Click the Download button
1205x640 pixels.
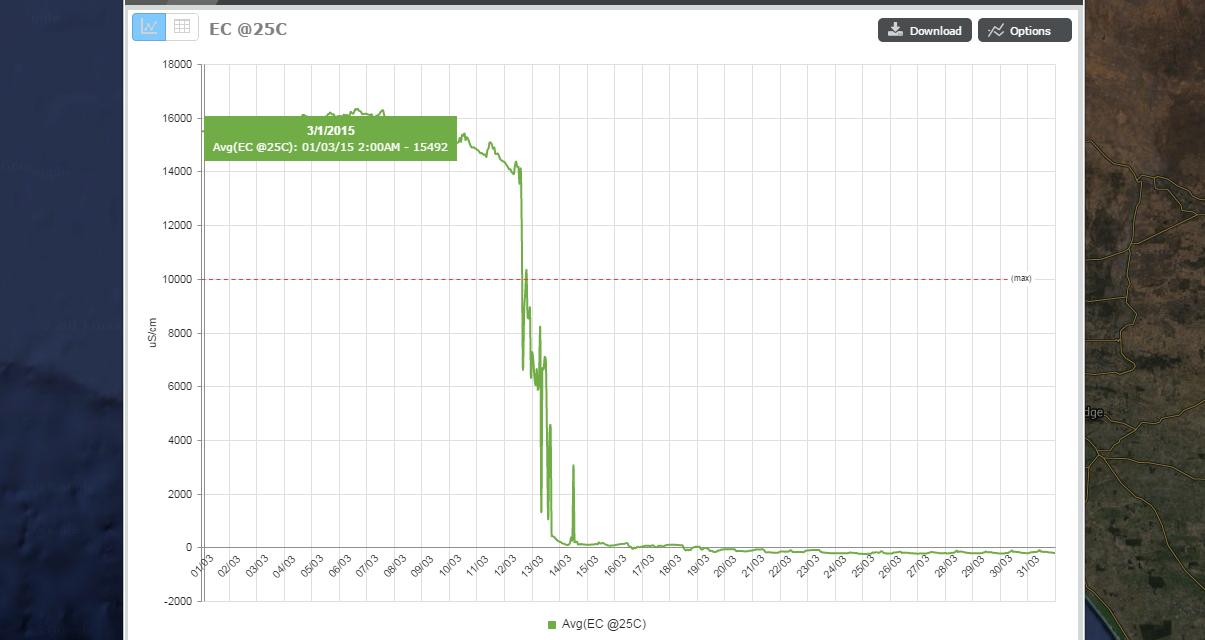point(924,31)
